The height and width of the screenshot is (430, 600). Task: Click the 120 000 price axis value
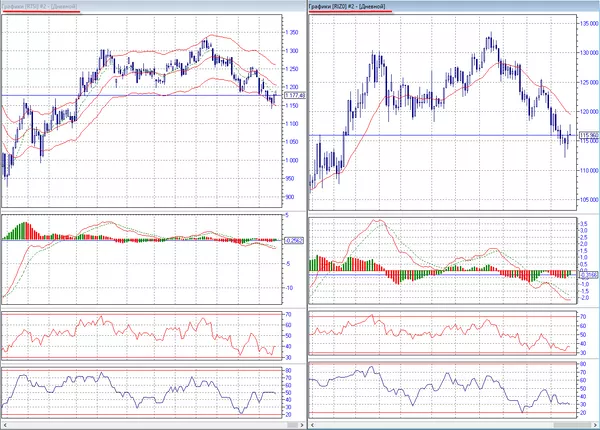[589, 112]
